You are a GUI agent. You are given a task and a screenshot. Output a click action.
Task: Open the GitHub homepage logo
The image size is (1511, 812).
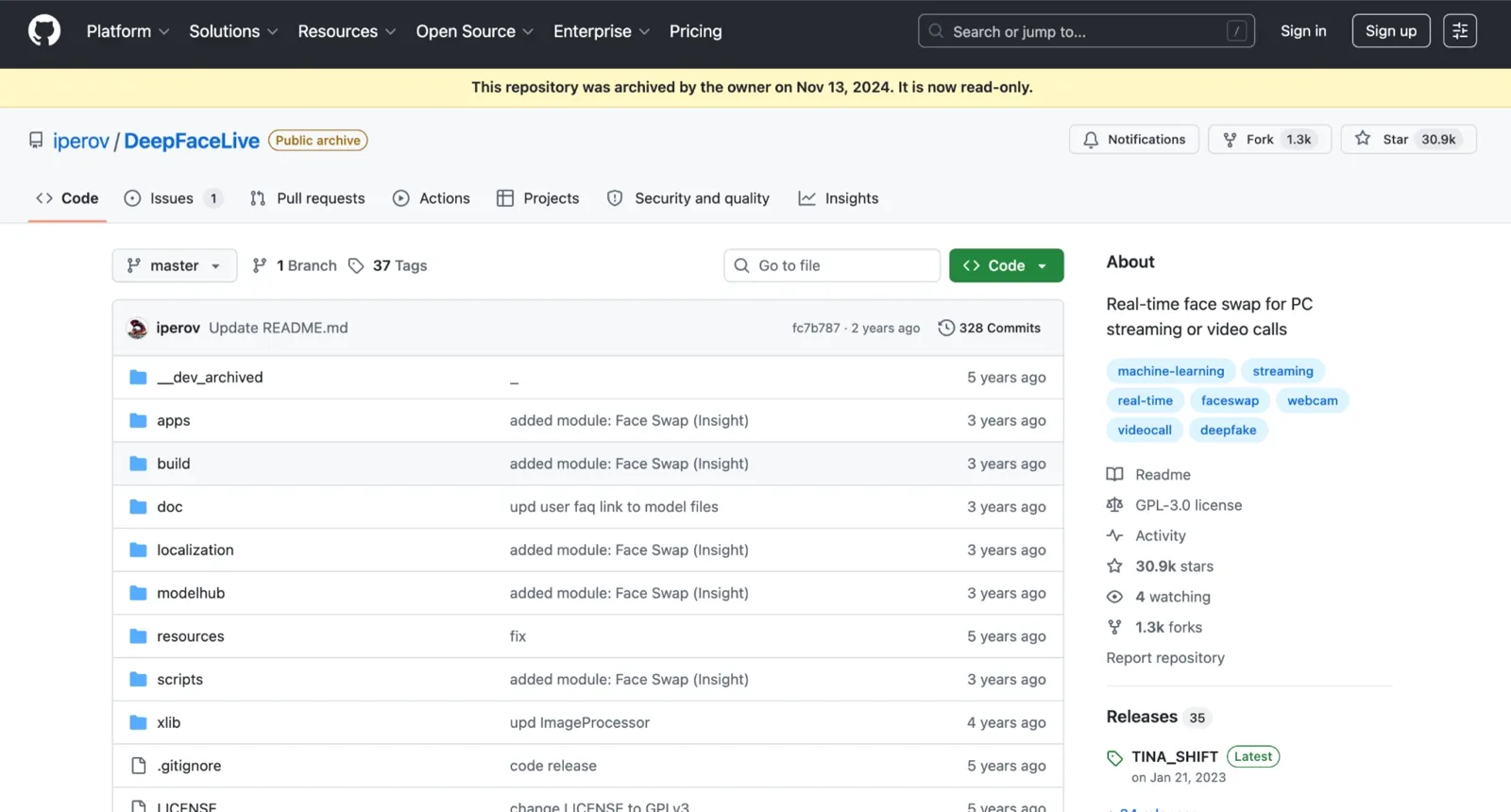click(44, 31)
